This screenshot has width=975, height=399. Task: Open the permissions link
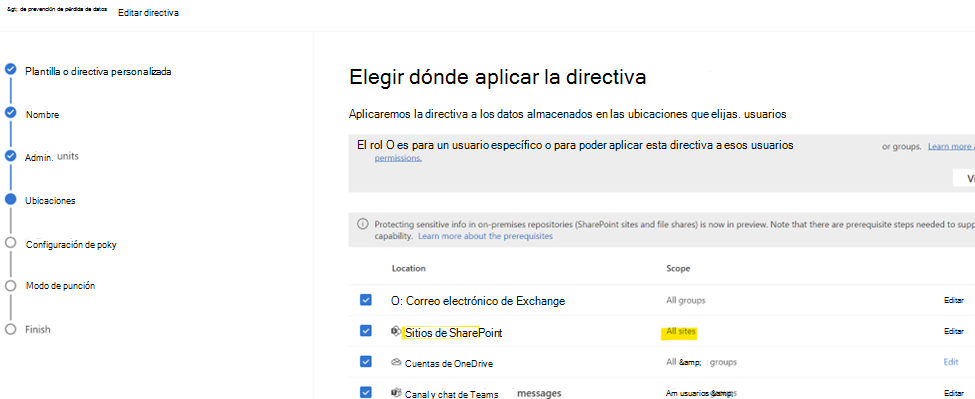tap(398, 158)
